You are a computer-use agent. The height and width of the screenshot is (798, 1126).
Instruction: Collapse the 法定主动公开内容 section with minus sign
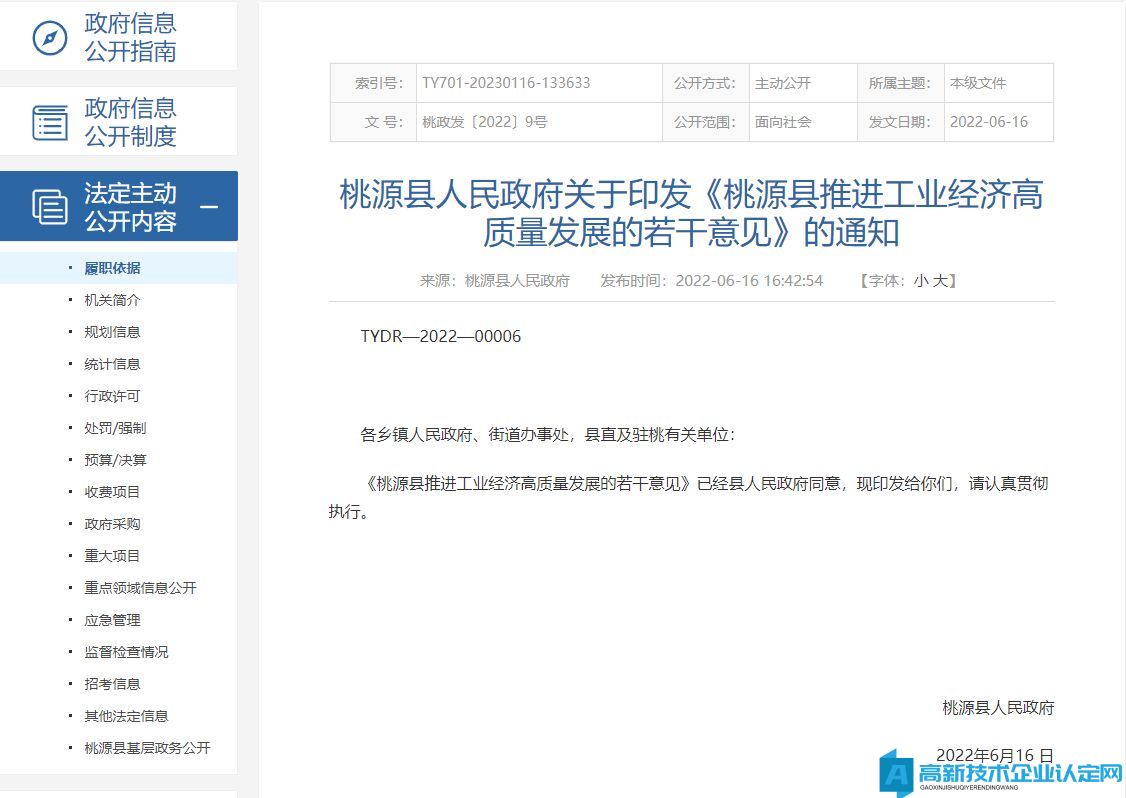coord(209,207)
